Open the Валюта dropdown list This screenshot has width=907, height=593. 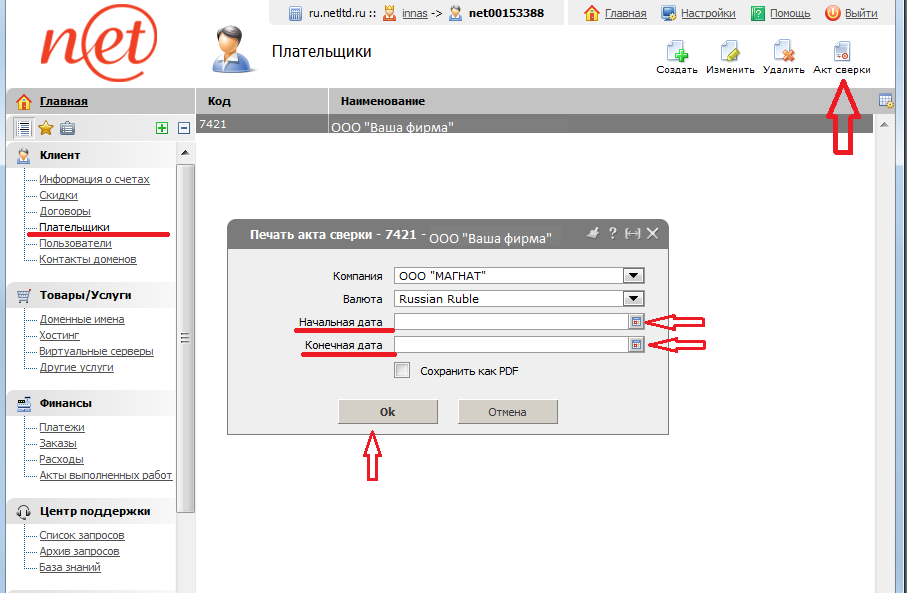click(632, 298)
